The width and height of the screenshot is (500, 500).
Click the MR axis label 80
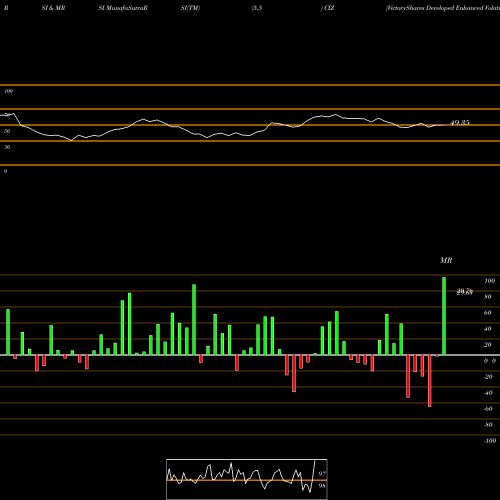[x=488, y=297]
